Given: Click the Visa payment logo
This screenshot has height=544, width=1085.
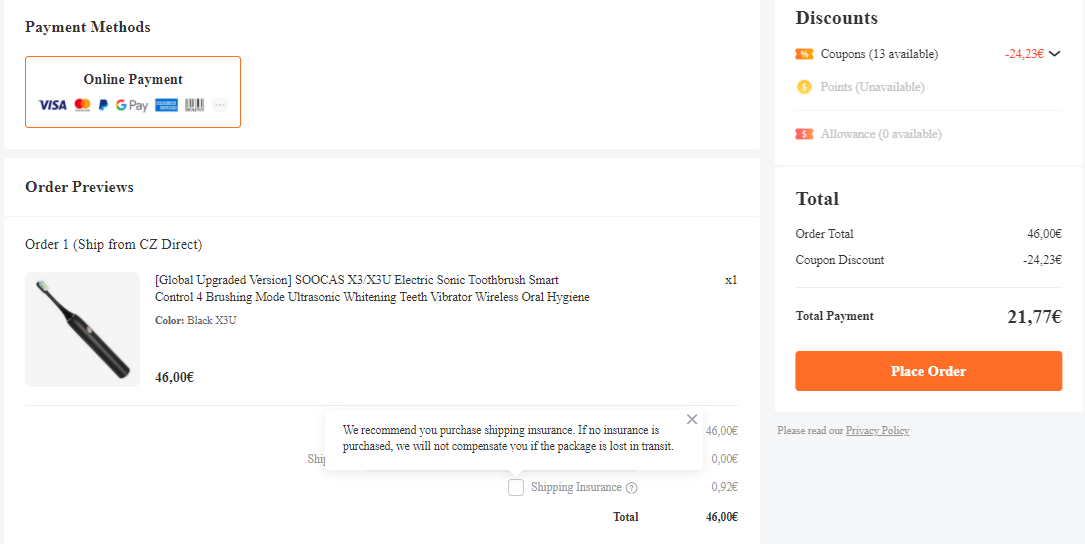Looking at the screenshot, I should click(x=52, y=105).
